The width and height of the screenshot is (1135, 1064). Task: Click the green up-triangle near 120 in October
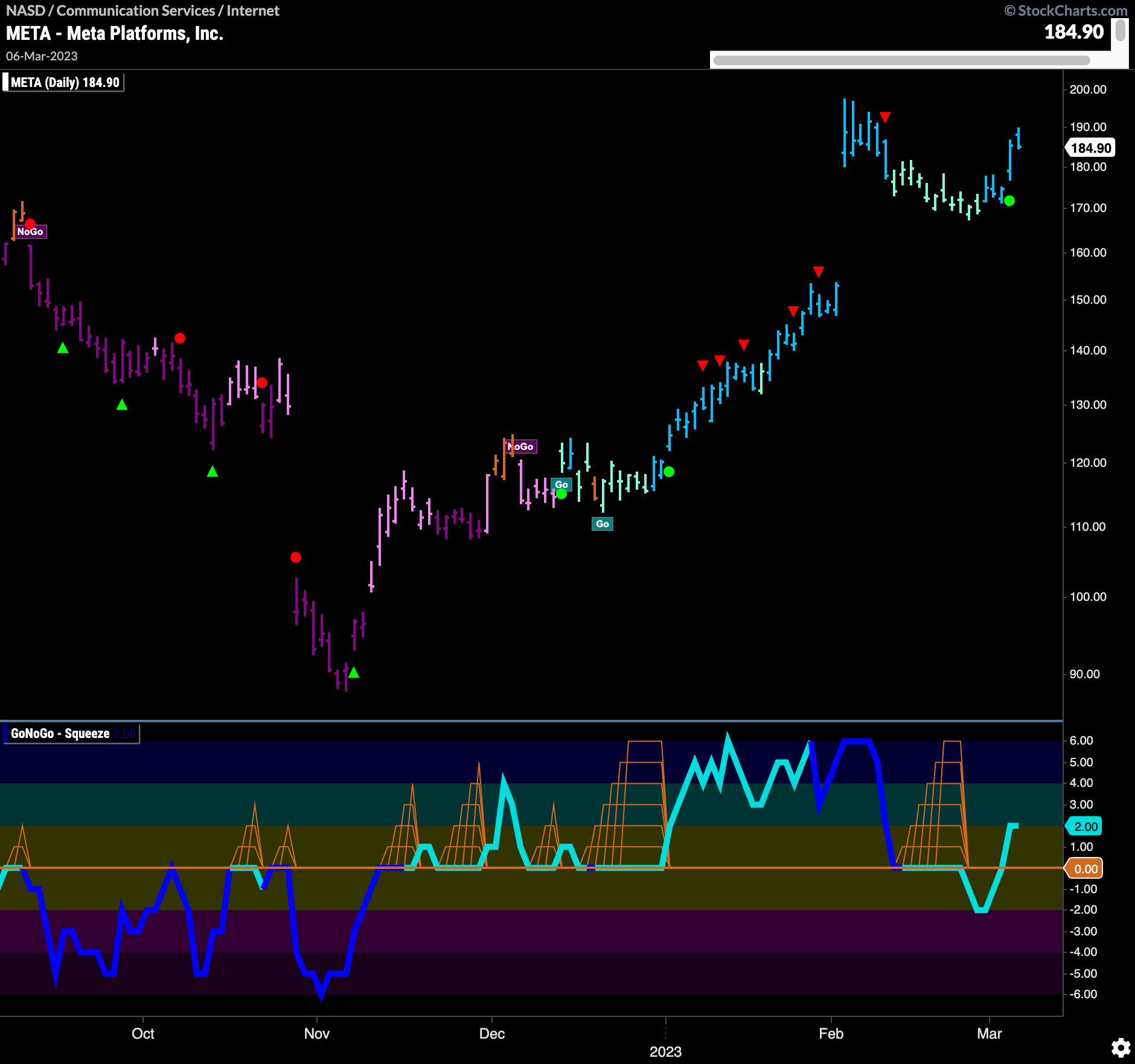(213, 471)
